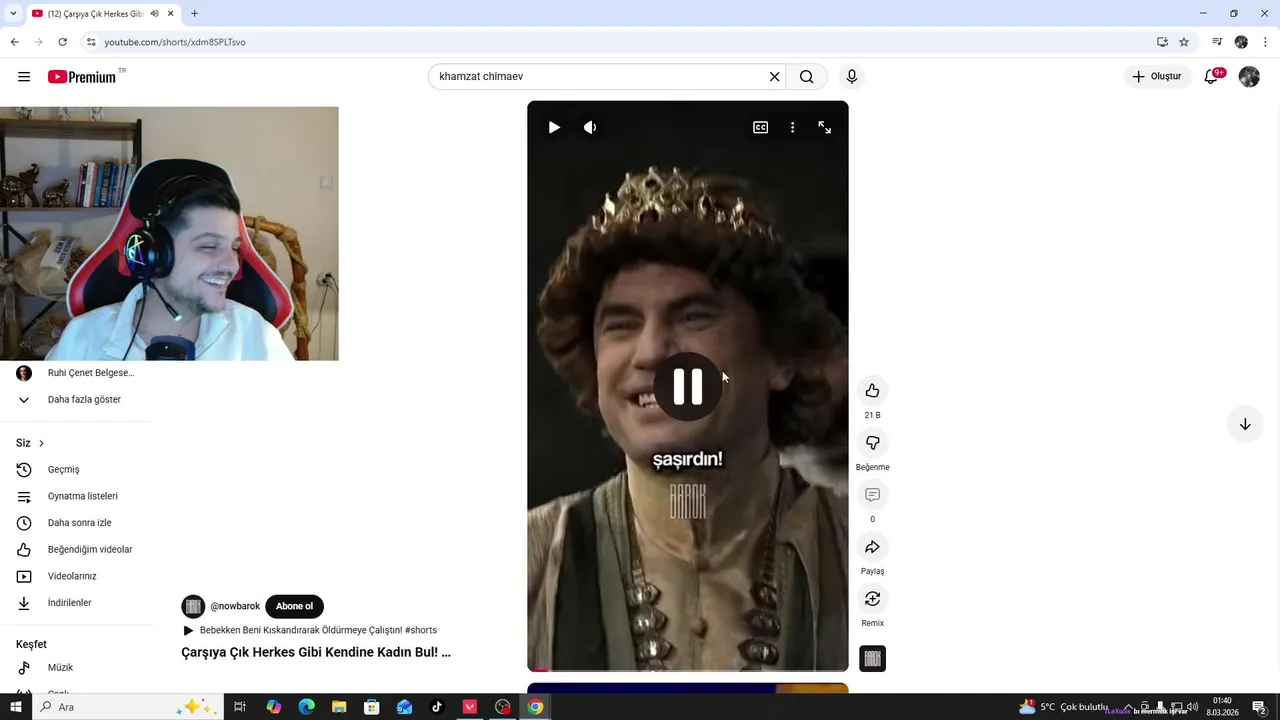Screen dimensions: 1280x720
Task: Go to next Short with down arrow
Action: (x=1245, y=424)
